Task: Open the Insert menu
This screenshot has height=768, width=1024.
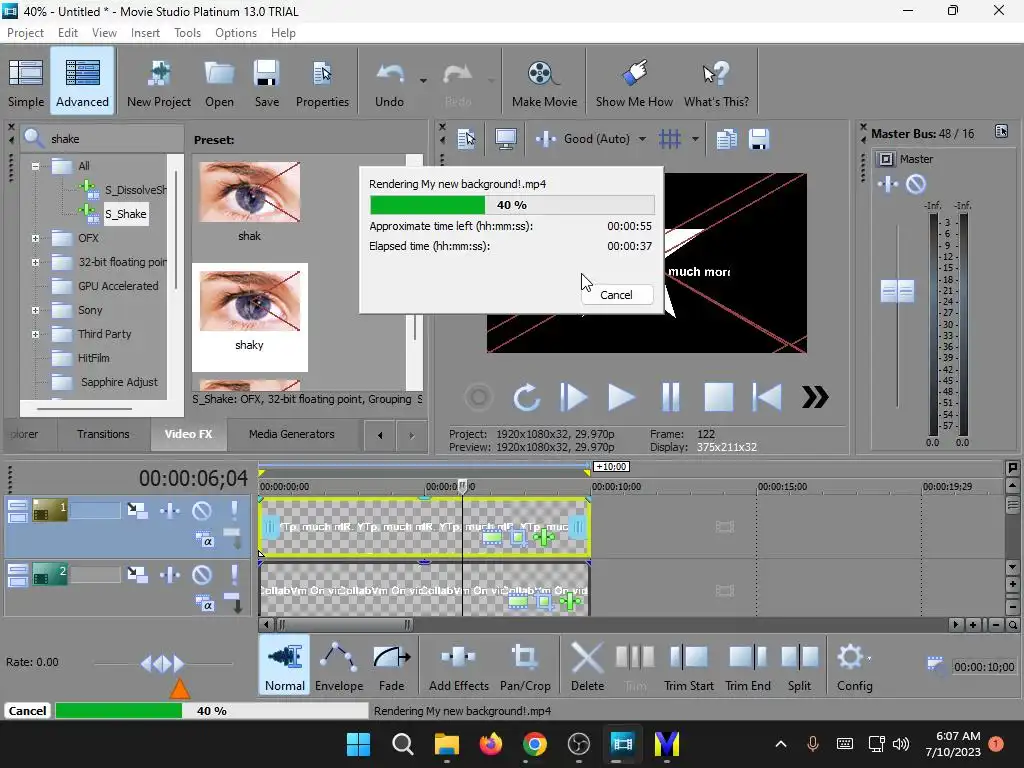Action: pos(145,33)
